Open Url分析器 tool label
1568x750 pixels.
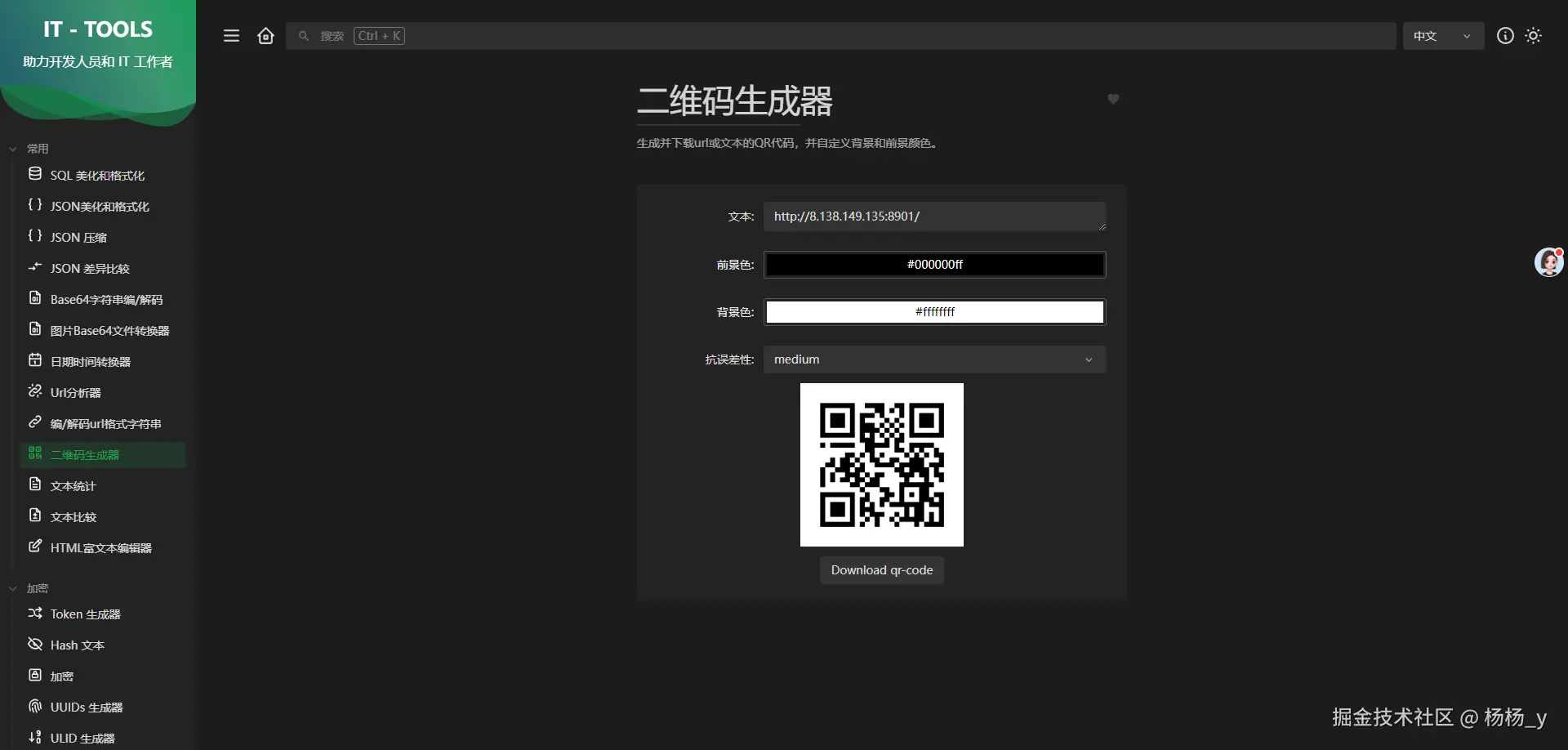click(76, 393)
